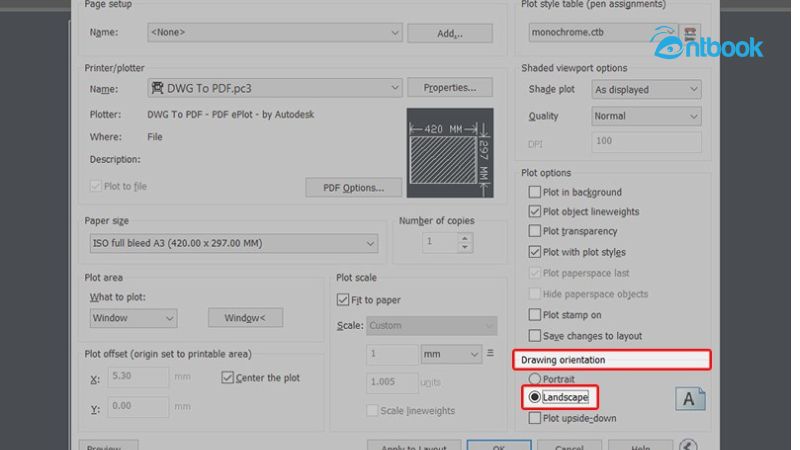Click the collapse dialog arrow icon
Viewport: 800px width, 450px height.
[688, 445]
